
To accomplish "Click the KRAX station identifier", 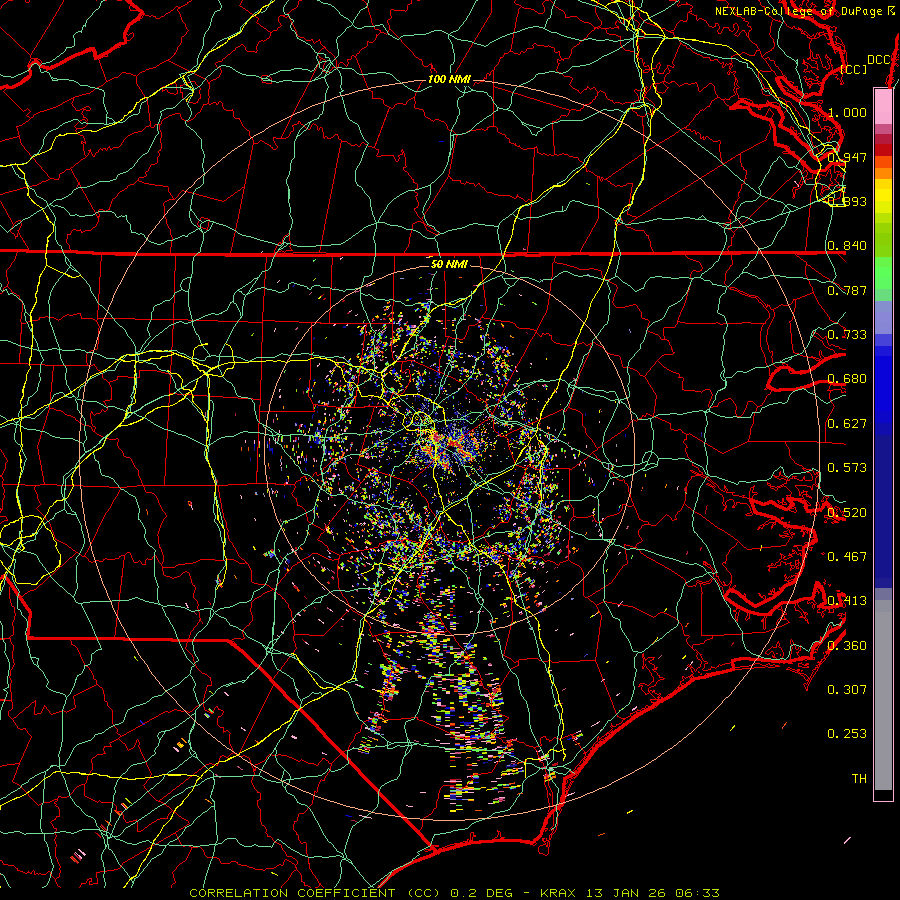I will click(x=558, y=893).
